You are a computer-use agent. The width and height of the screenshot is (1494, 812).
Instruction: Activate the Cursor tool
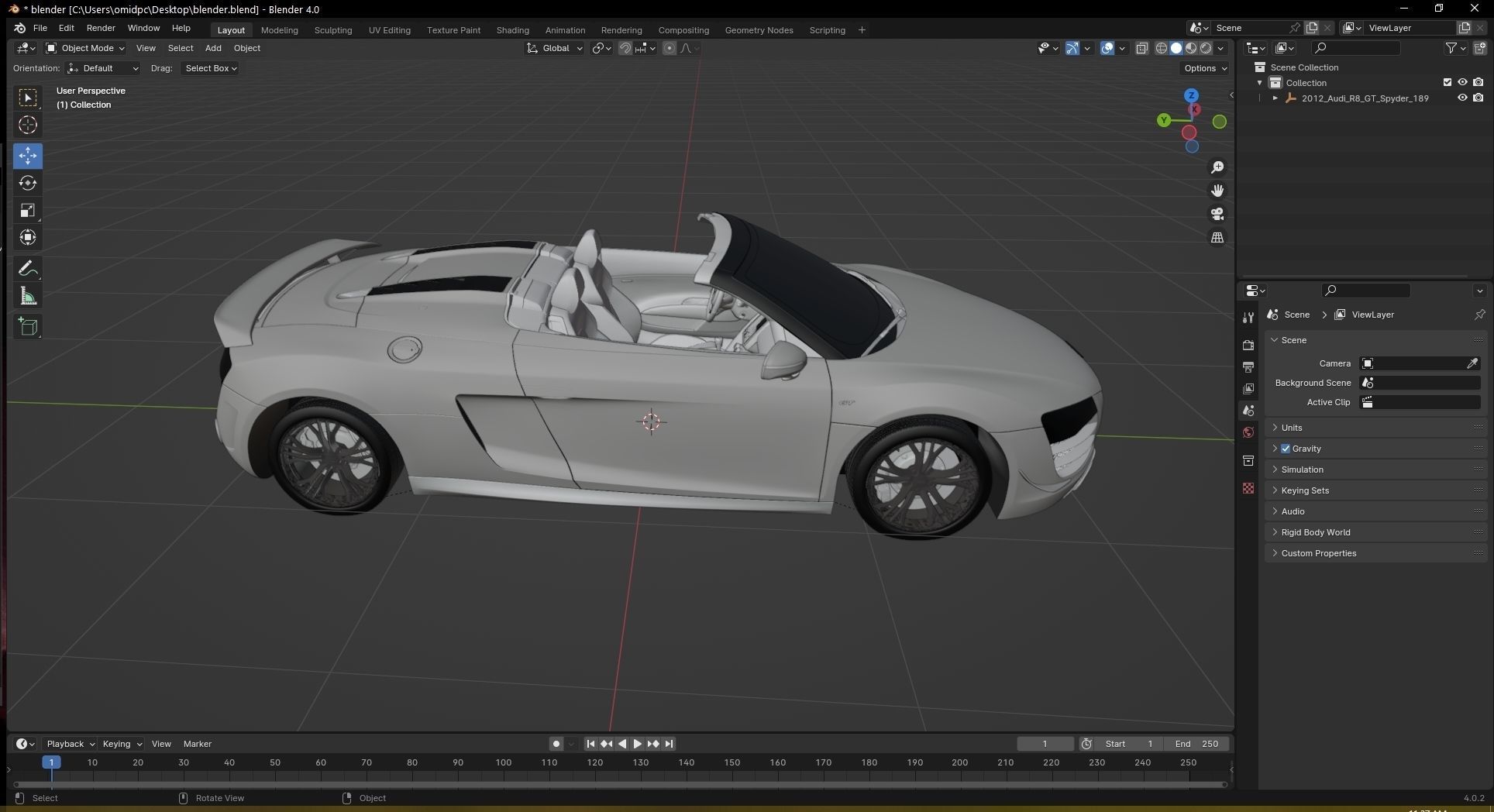click(28, 125)
